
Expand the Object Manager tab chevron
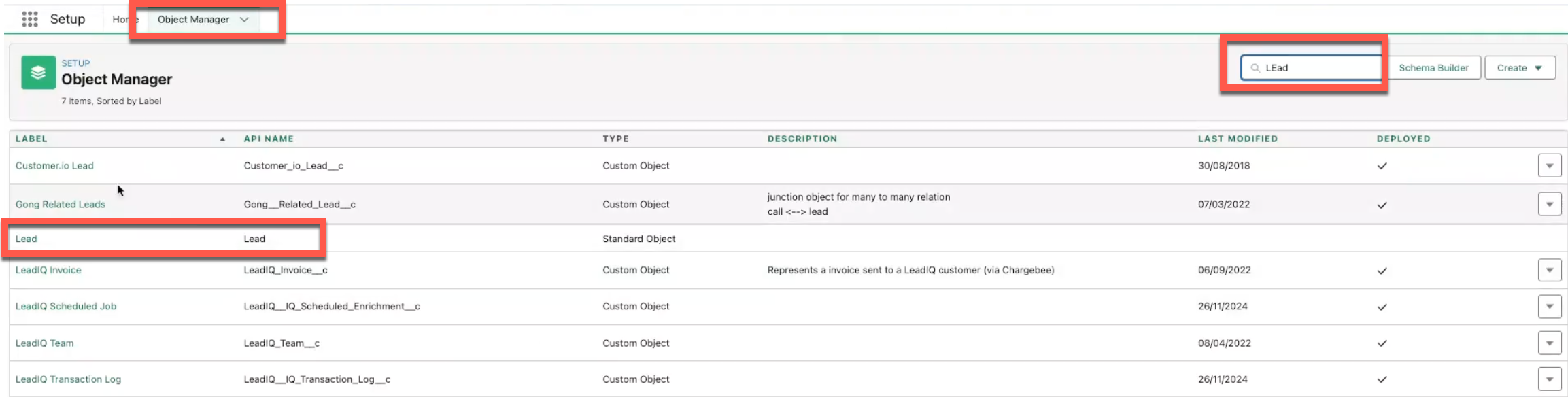tap(244, 20)
